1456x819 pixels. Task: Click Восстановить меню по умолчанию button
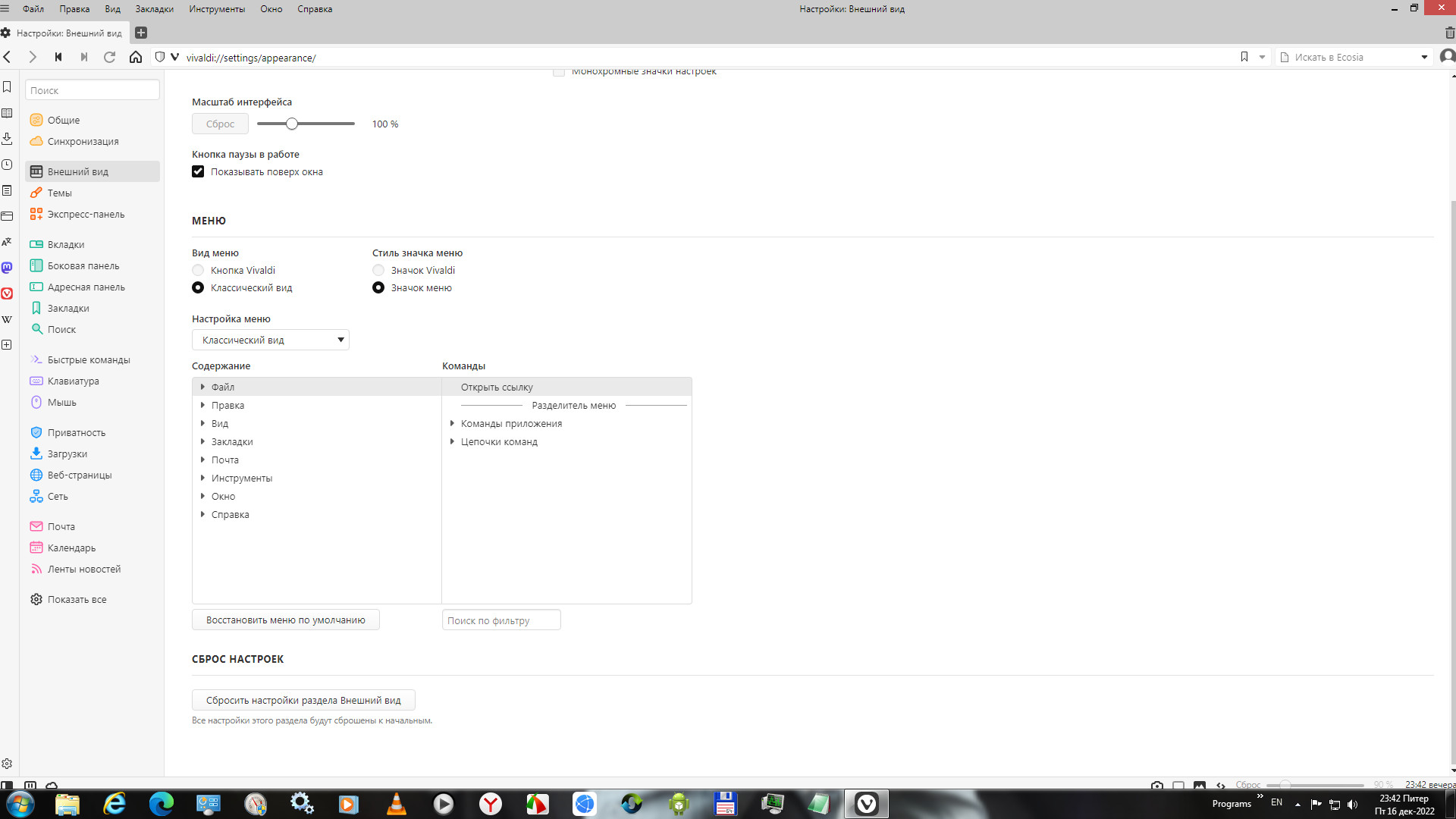tap(285, 620)
